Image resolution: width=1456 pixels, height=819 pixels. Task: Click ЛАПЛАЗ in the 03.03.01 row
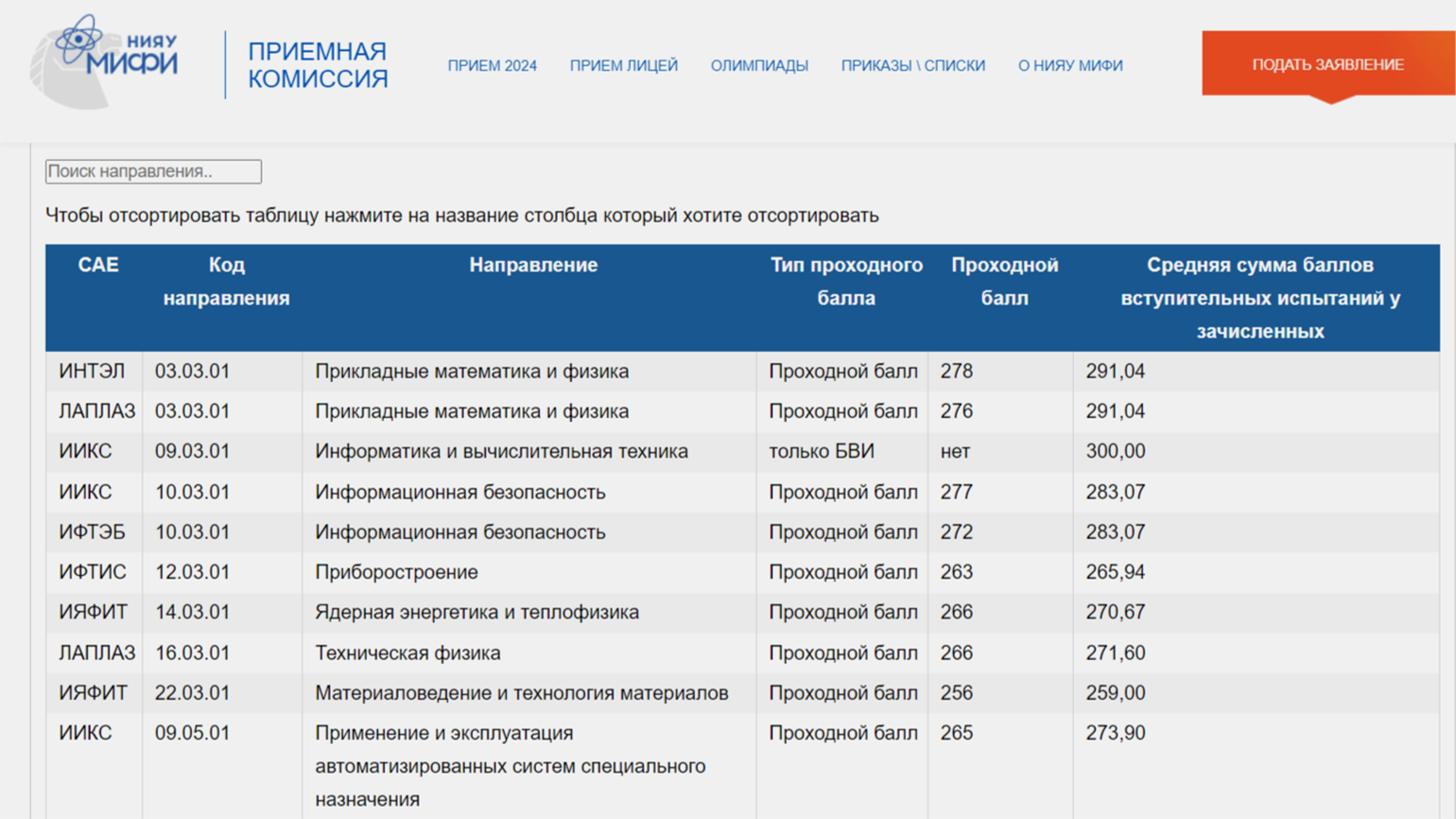click(x=96, y=411)
